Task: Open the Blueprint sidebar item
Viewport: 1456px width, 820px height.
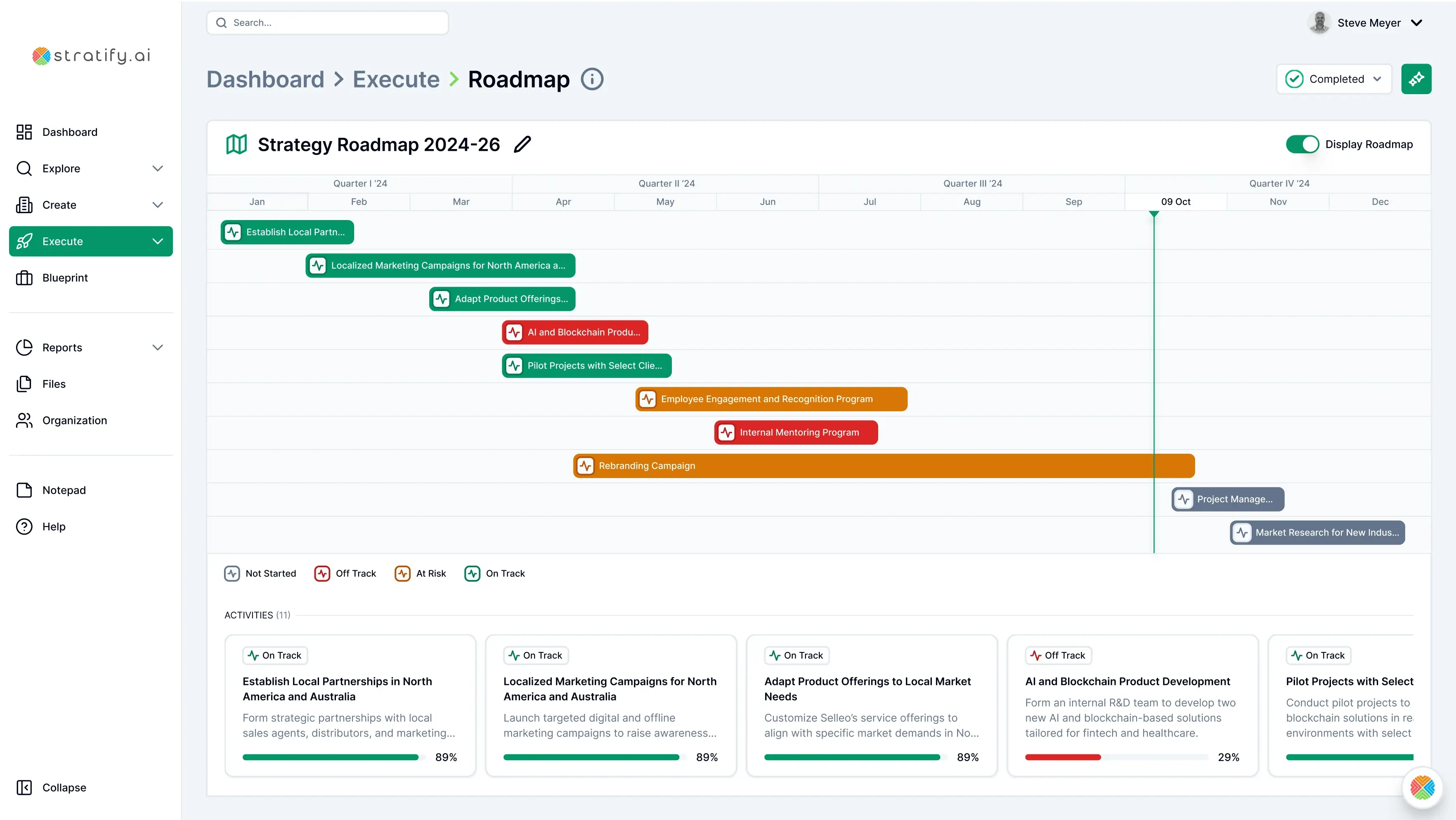Action: click(x=65, y=278)
